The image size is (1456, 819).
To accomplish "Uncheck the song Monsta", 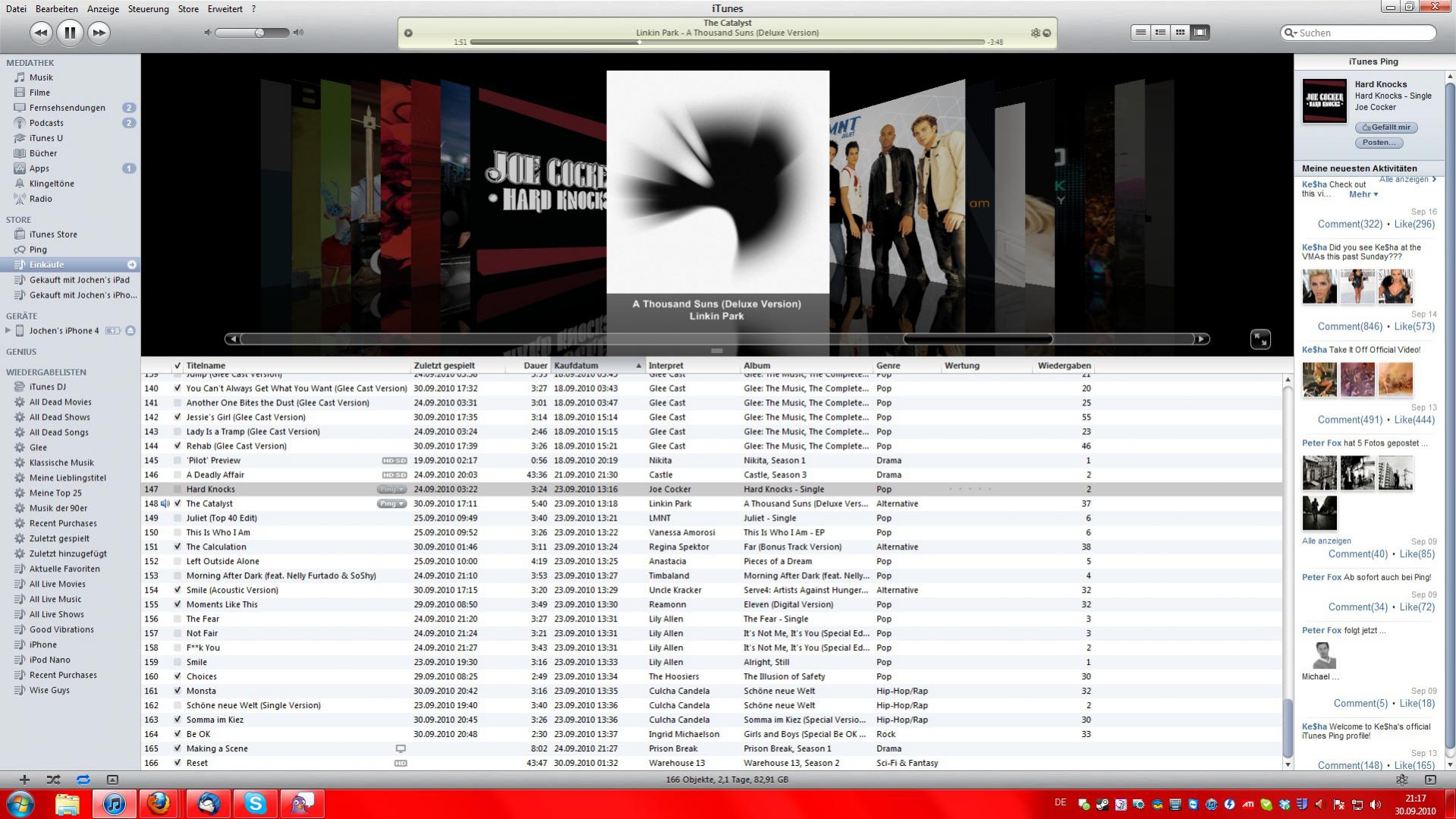I will (x=178, y=691).
